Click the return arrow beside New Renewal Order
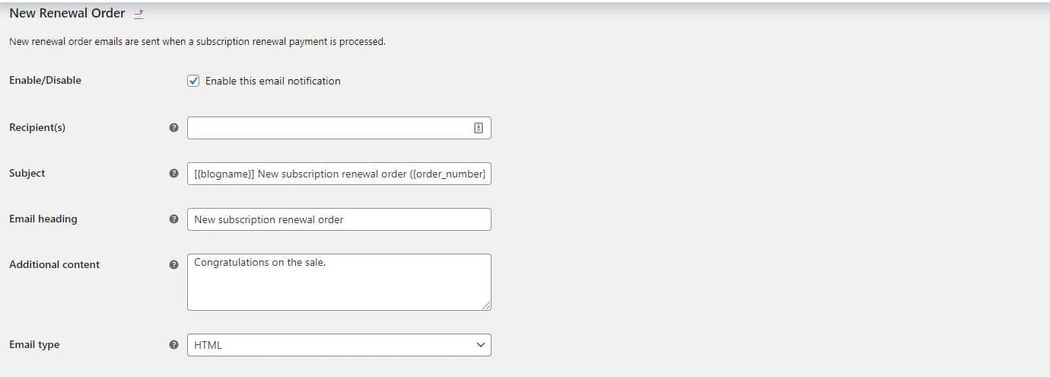The image size is (1050, 377). [139, 13]
